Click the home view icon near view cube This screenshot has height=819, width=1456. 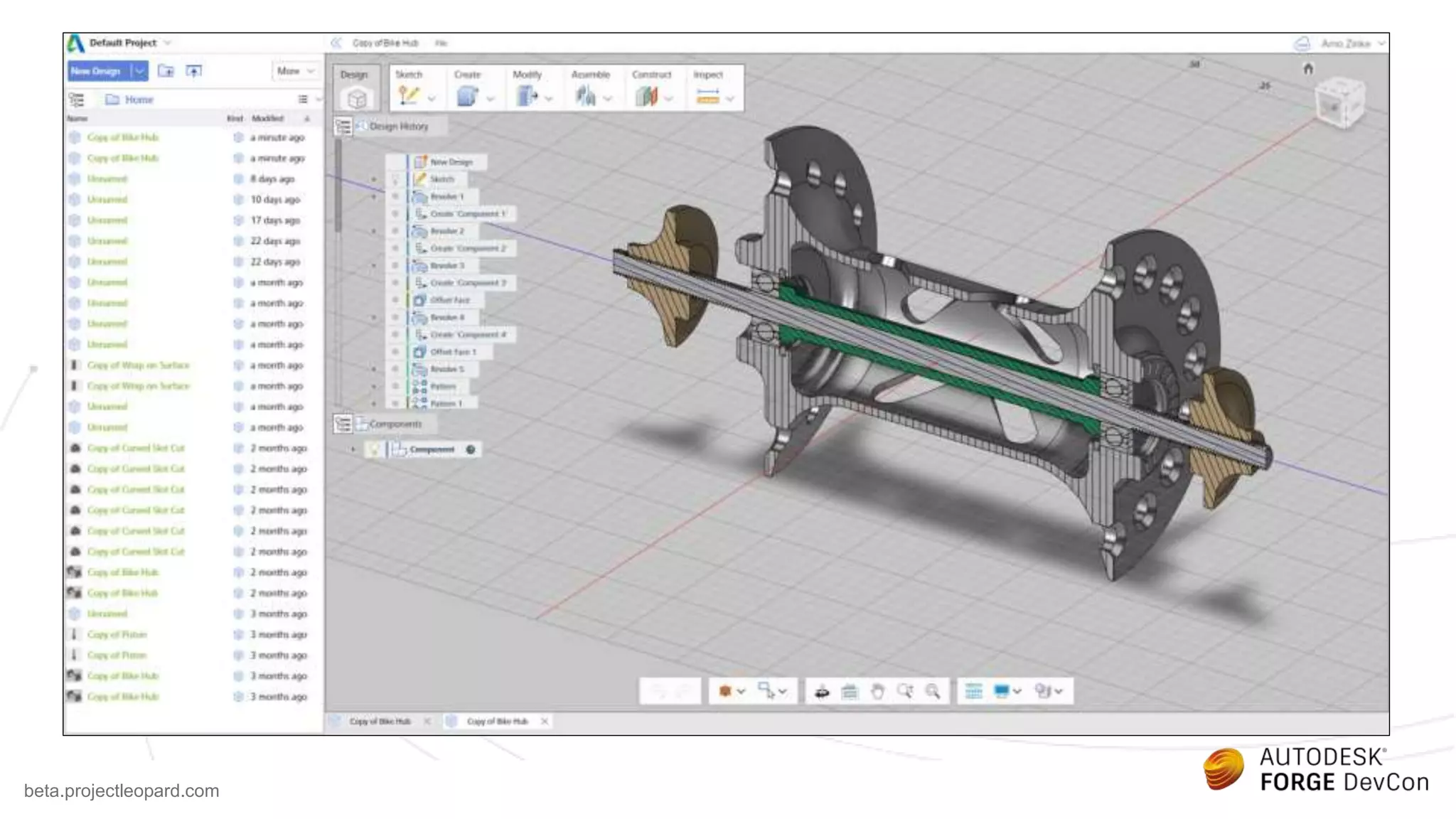point(1308,69)
